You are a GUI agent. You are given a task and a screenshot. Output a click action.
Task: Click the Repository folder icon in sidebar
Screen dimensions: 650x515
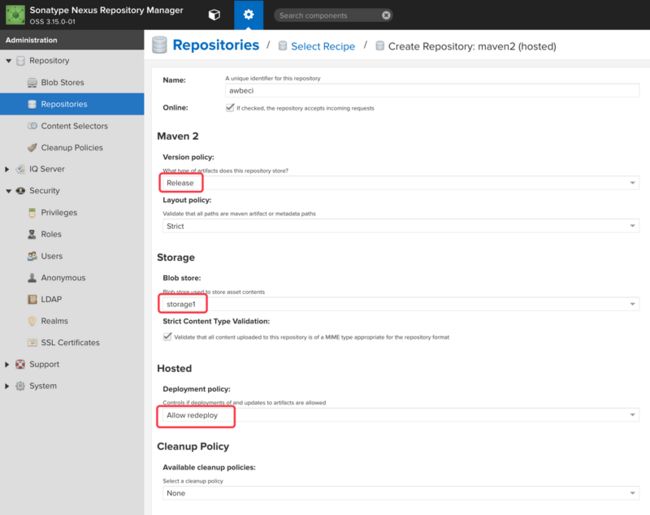(21, 61)
